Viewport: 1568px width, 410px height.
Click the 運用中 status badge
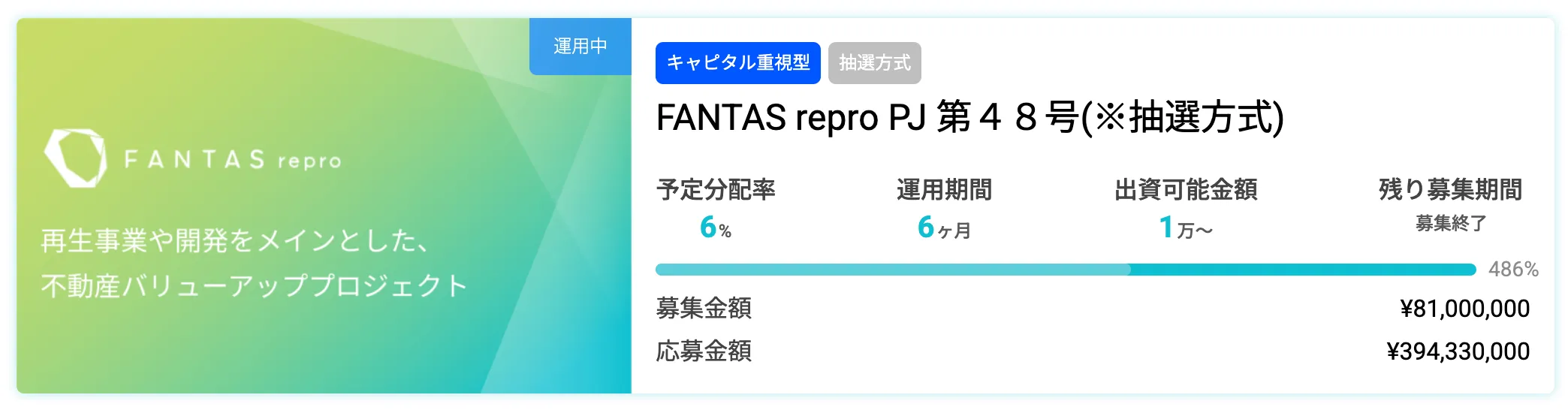[x=580, y=47]
